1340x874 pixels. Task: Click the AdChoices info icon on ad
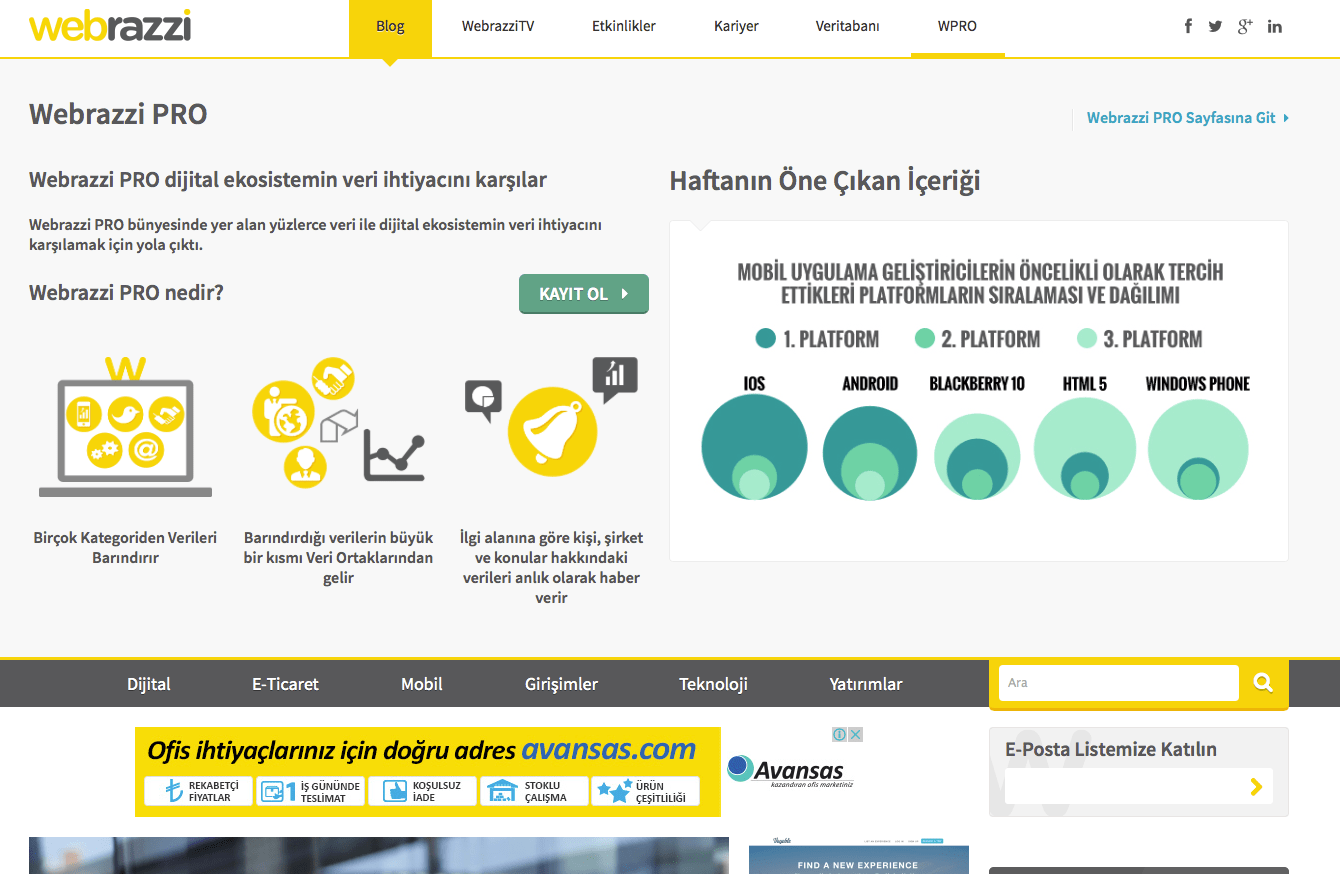840,735
